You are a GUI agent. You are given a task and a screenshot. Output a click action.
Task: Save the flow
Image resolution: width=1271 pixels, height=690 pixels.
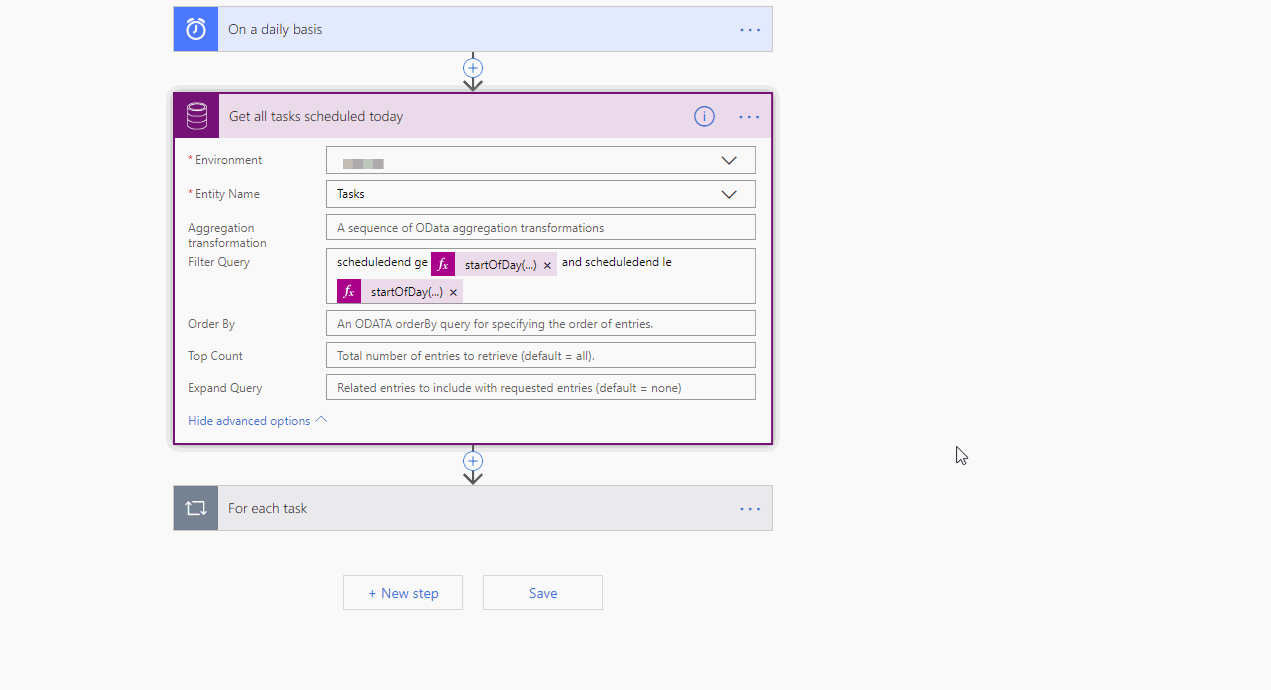542,592
